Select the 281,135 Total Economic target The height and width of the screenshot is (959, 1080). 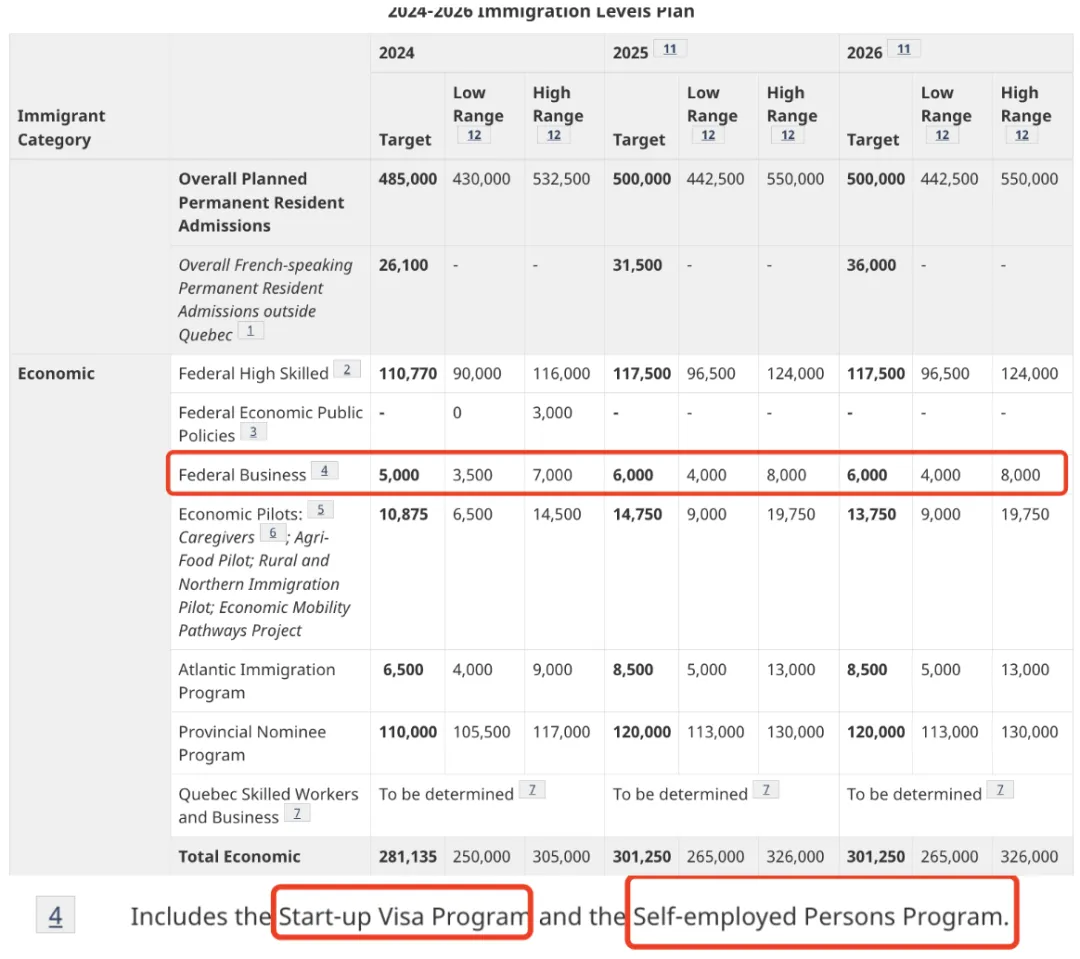[408, 857]
